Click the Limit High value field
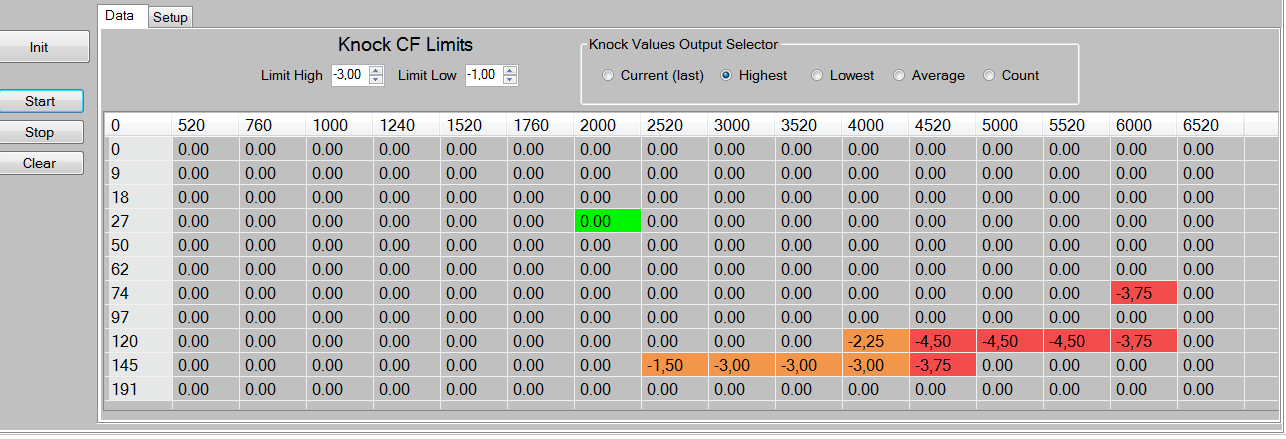 pos(350,75)
